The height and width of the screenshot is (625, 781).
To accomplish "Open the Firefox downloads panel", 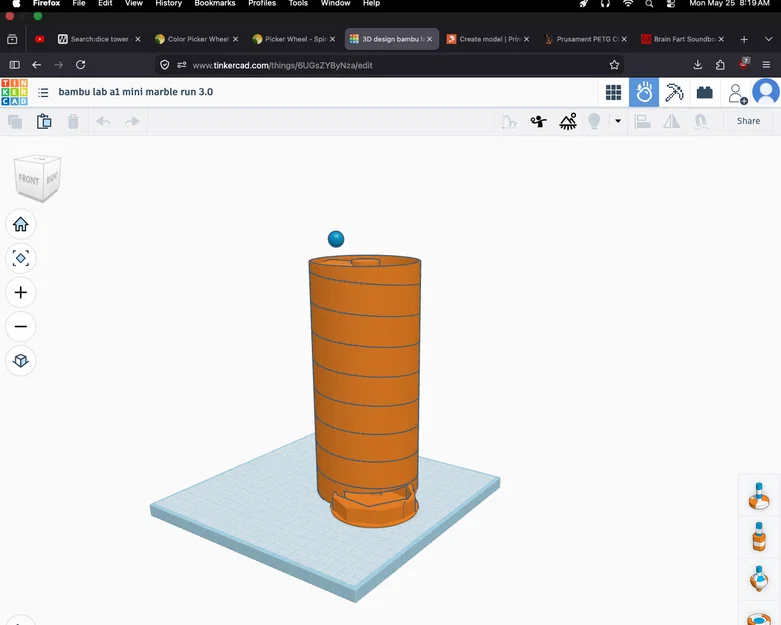I will click(x=697, y=65).
